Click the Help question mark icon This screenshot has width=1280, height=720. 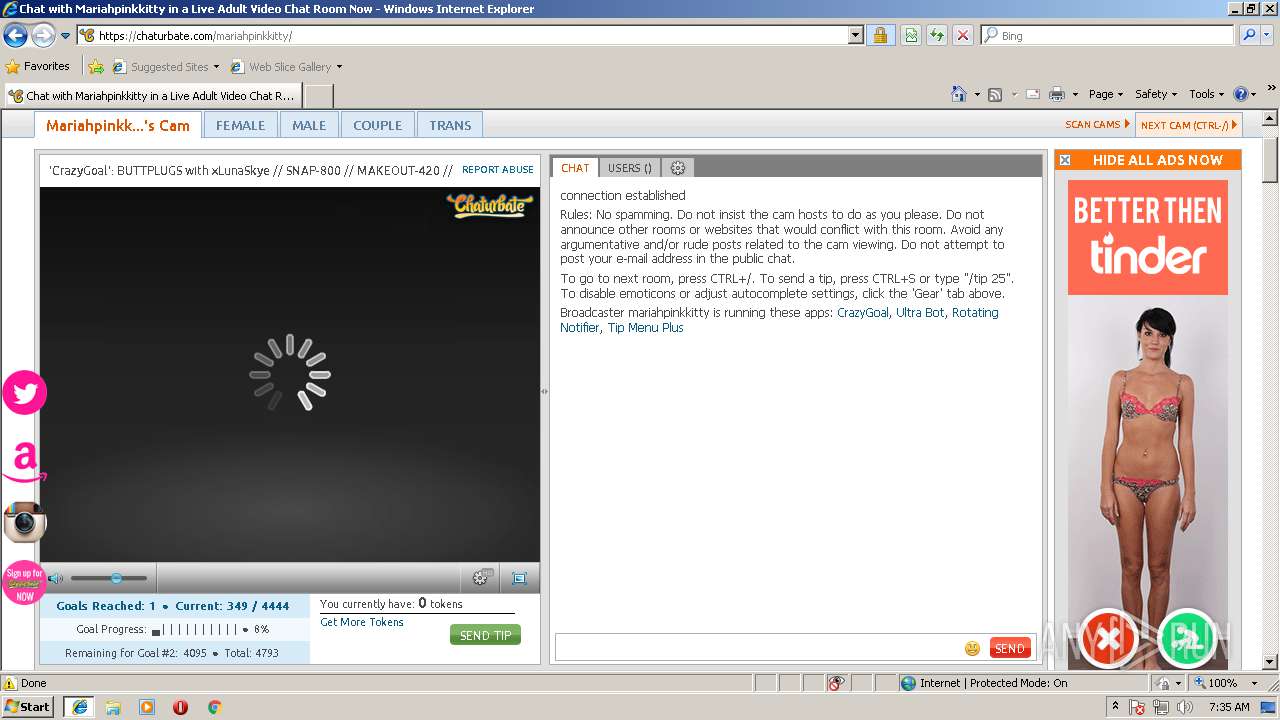(1241, 94)
